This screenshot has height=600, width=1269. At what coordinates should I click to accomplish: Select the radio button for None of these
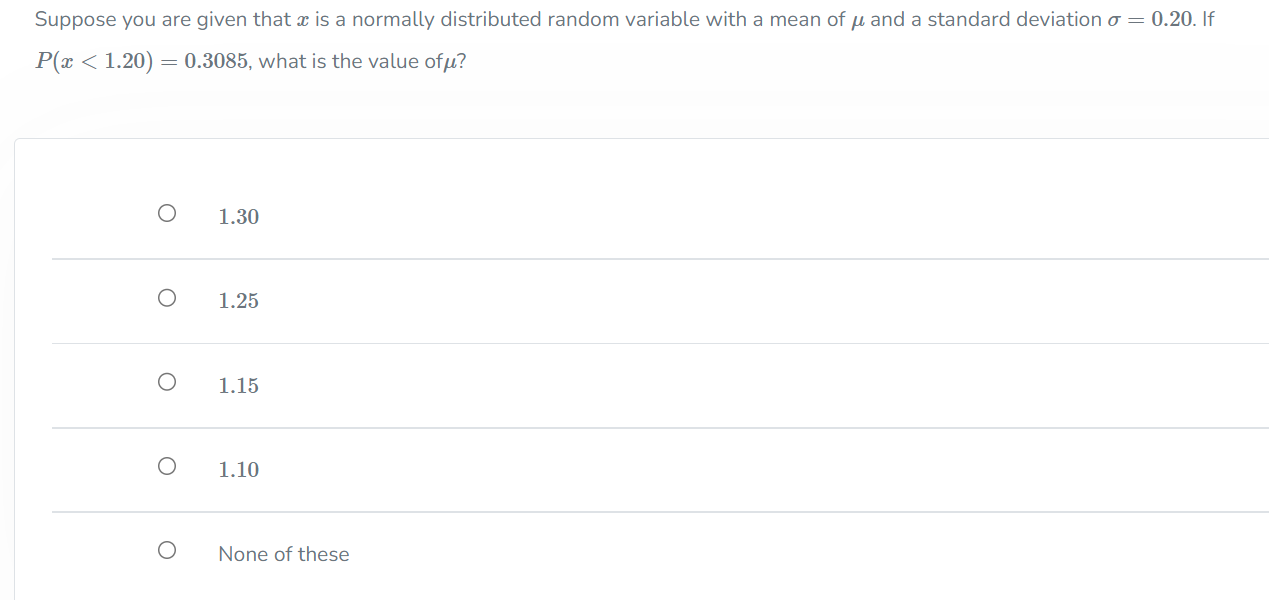tap(167, 550)
